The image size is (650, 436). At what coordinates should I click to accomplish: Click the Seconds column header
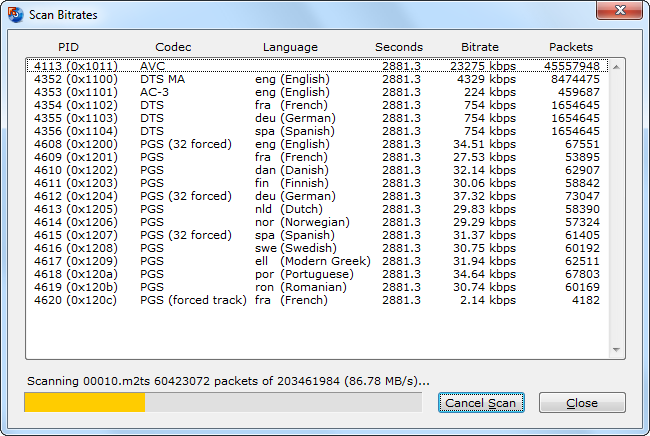(x=399, y=47)
